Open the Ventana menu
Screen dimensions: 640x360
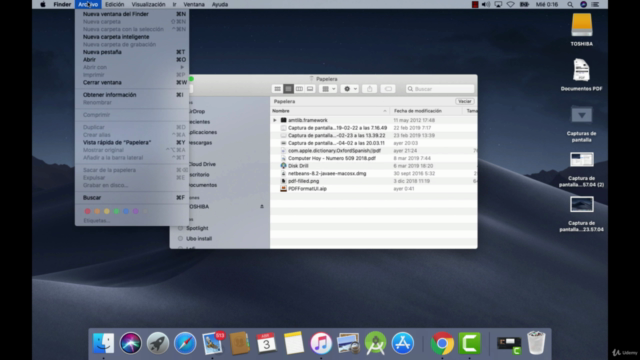pos(194,4)
